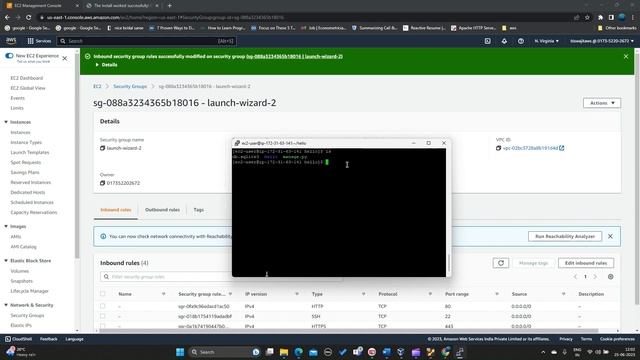Open the VPC ID link

pos(533,148)
